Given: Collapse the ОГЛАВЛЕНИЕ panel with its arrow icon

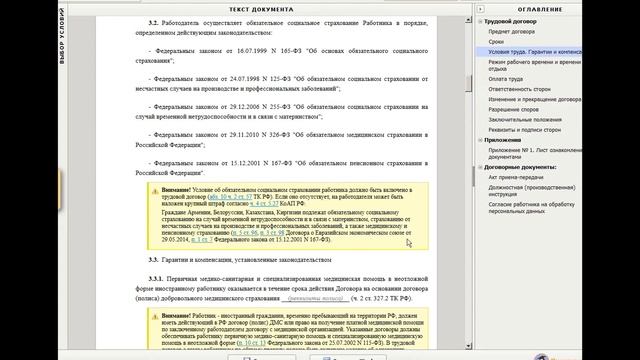Looking at the screenshot, I should click(481, 9).
